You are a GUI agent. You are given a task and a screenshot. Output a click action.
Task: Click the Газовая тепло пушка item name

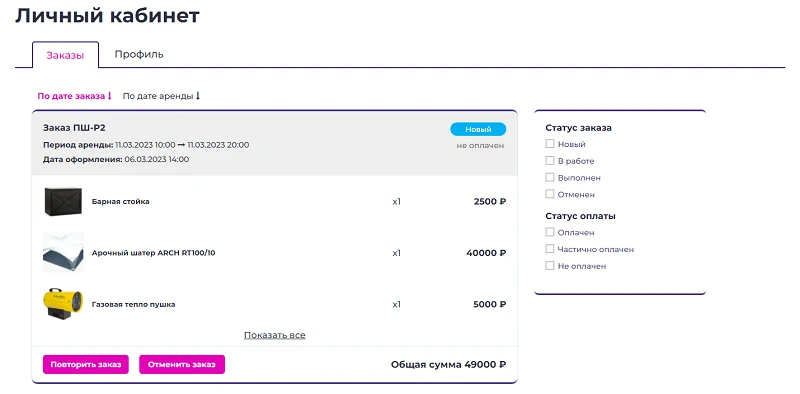point(134,305)
